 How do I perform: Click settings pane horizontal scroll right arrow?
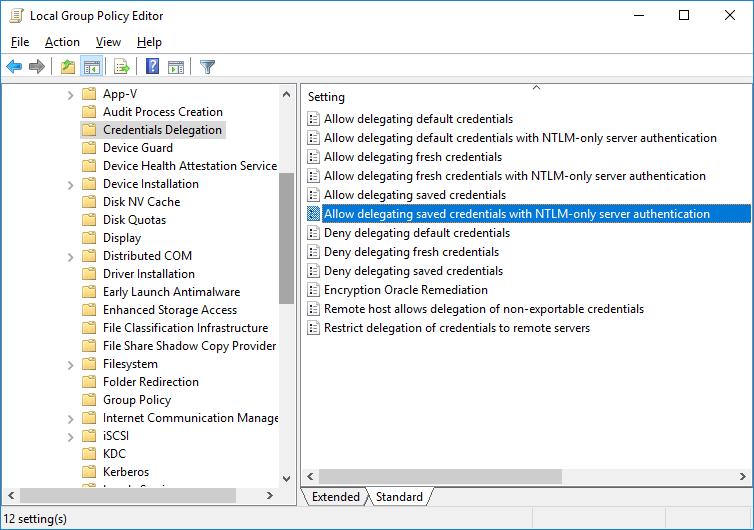coord(742,477)
